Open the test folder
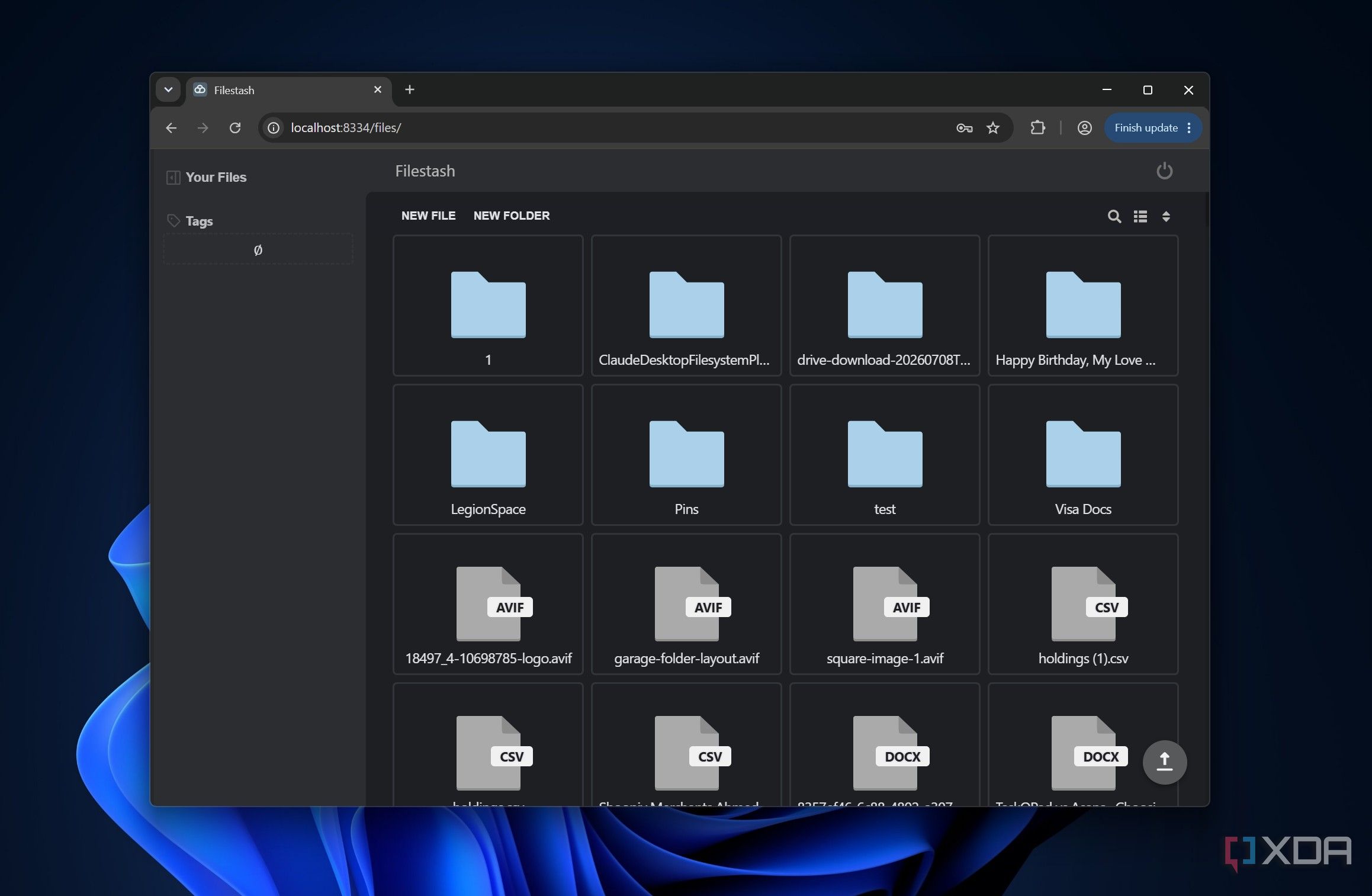The width and height of the screenshot is (1372, 896). [x=885, y=455]
